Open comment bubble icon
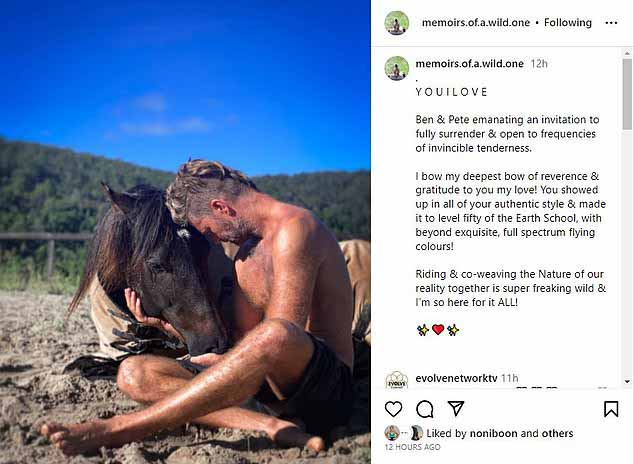This screenshot has height=464, width=634. point(425,409)
